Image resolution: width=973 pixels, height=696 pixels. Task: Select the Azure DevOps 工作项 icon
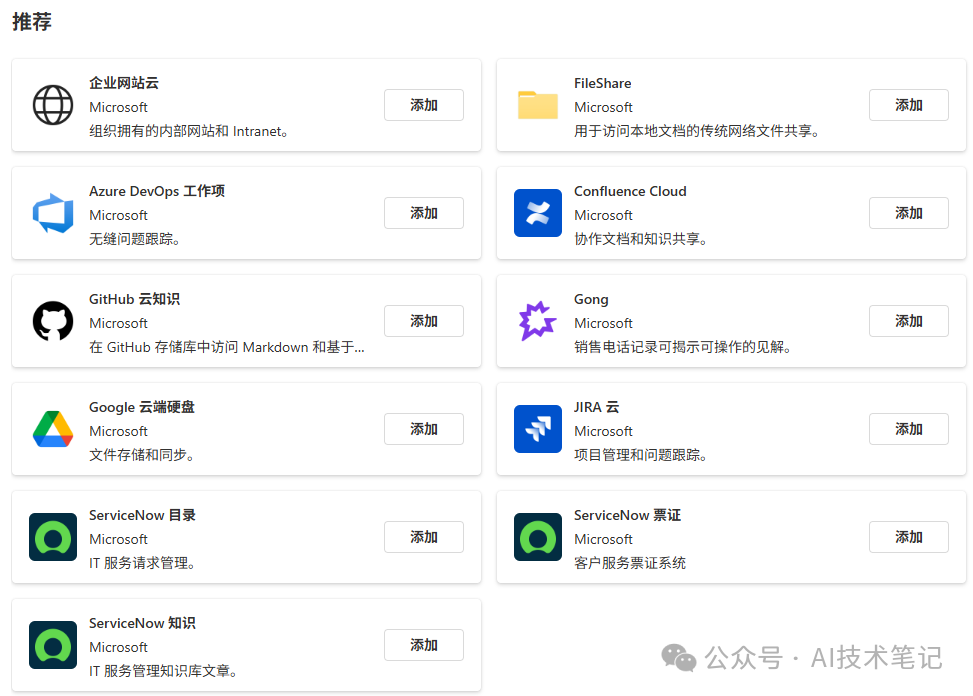point(53,213)
